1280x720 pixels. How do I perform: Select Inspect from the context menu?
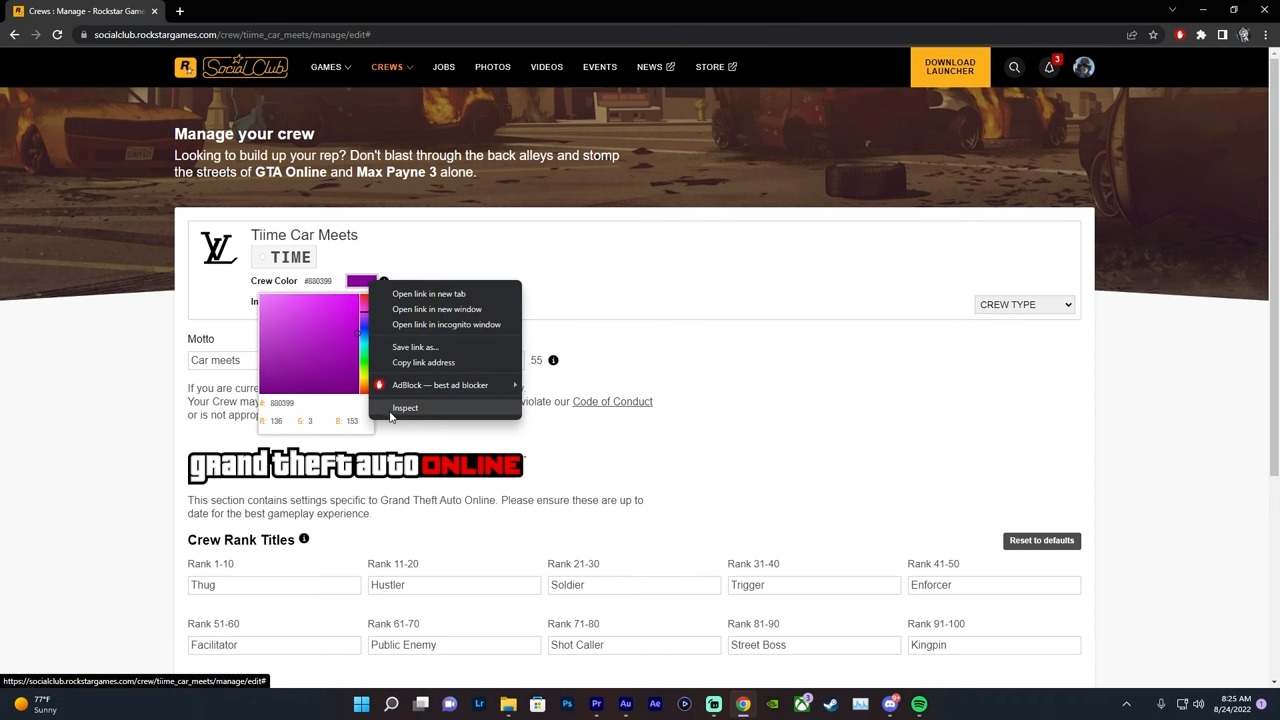[x=445, y=408]
